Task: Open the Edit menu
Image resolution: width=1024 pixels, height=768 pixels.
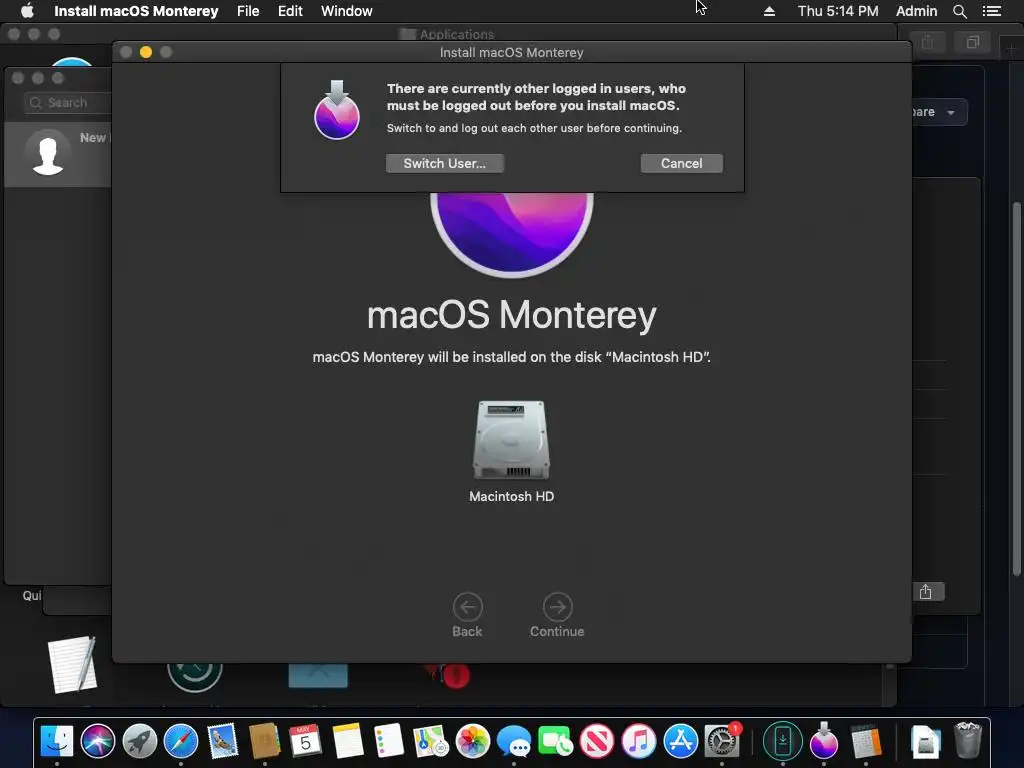Action: 290,11
